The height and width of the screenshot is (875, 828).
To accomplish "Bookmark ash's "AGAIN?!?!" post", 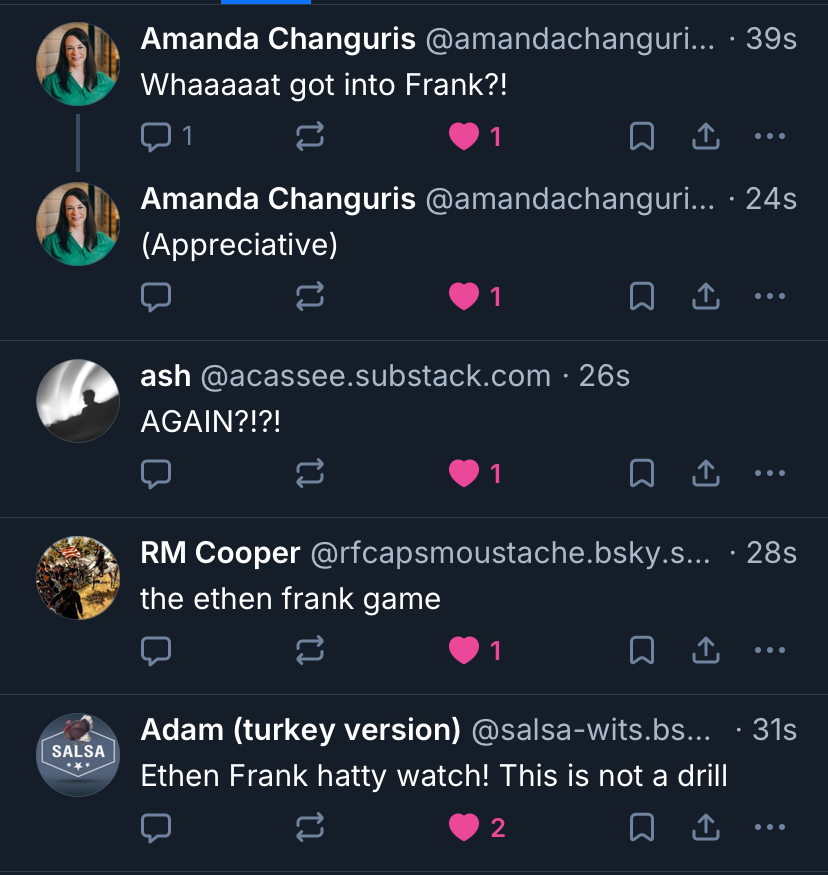I will [x=641, y=473].
